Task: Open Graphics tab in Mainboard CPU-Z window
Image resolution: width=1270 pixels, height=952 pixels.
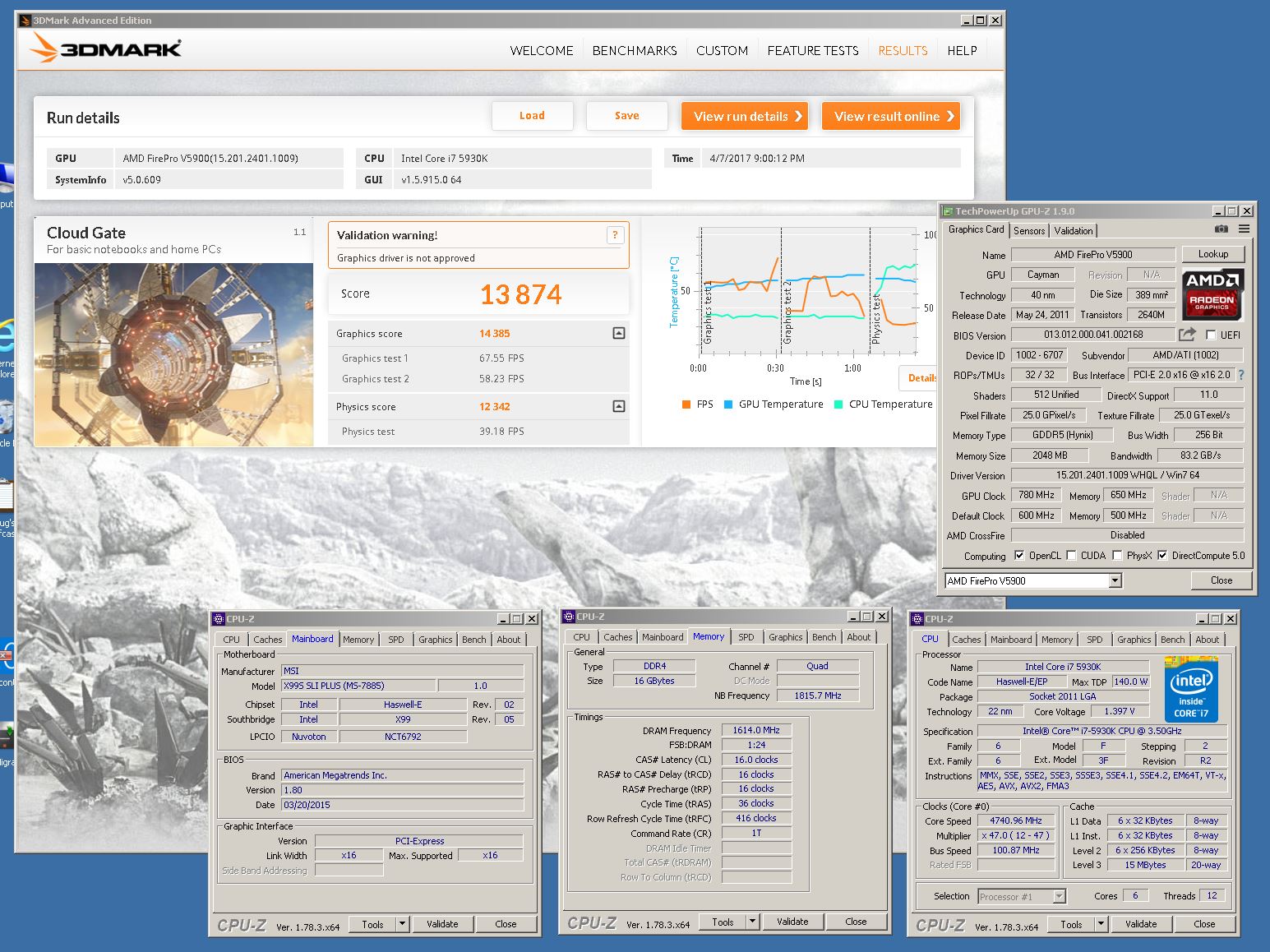Action: click(435, 640)
